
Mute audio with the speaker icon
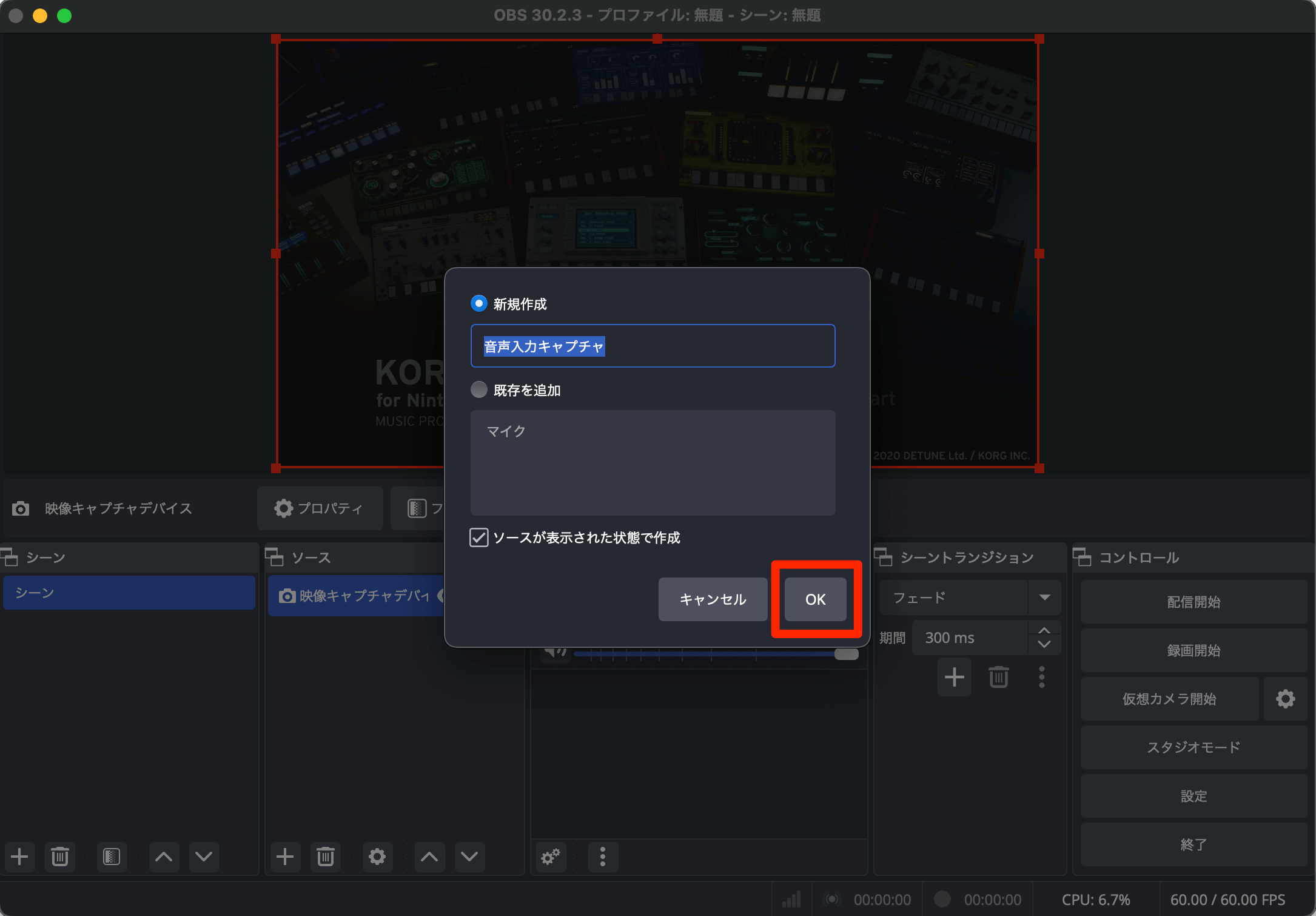click(x=555, y=653)
